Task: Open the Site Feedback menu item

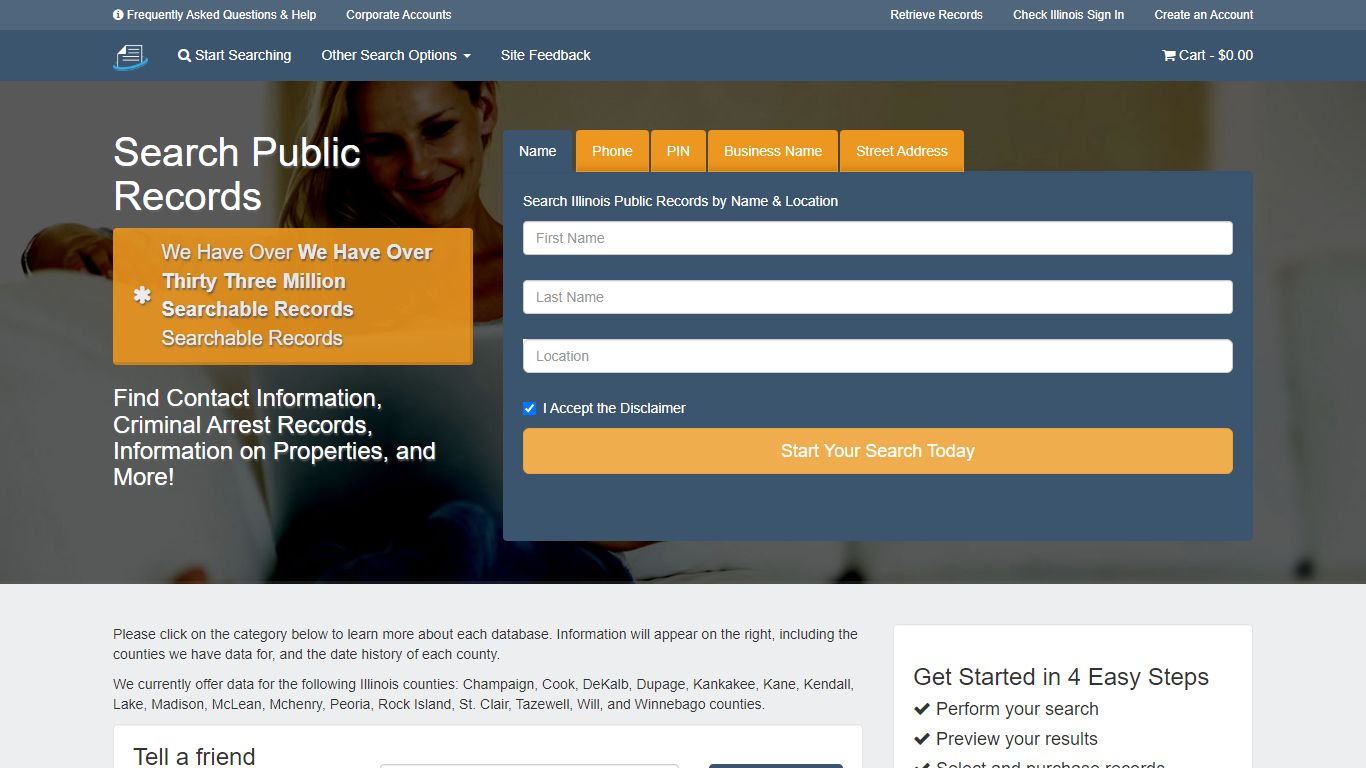Action: (546, 55)
